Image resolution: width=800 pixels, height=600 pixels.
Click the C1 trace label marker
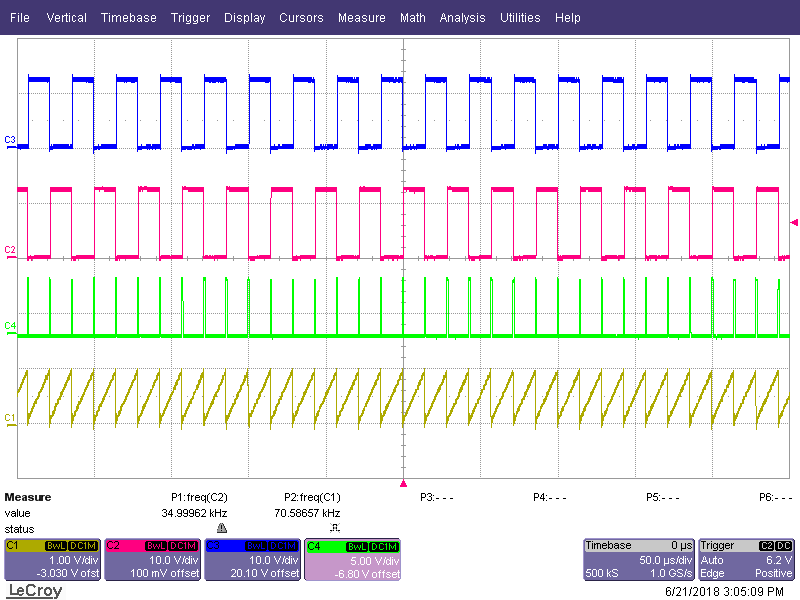10,420
